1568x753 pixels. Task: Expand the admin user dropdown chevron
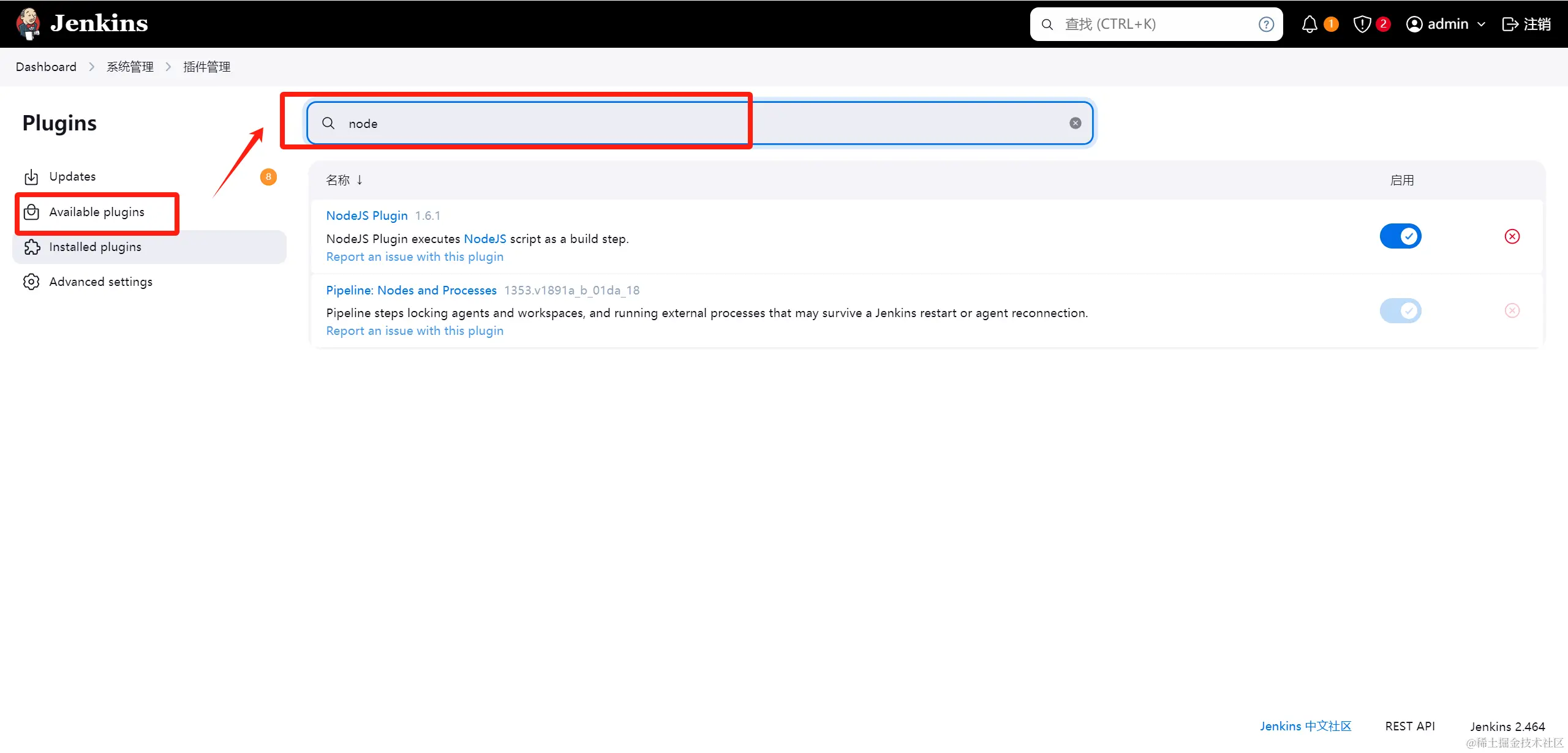click(1481, 24)
